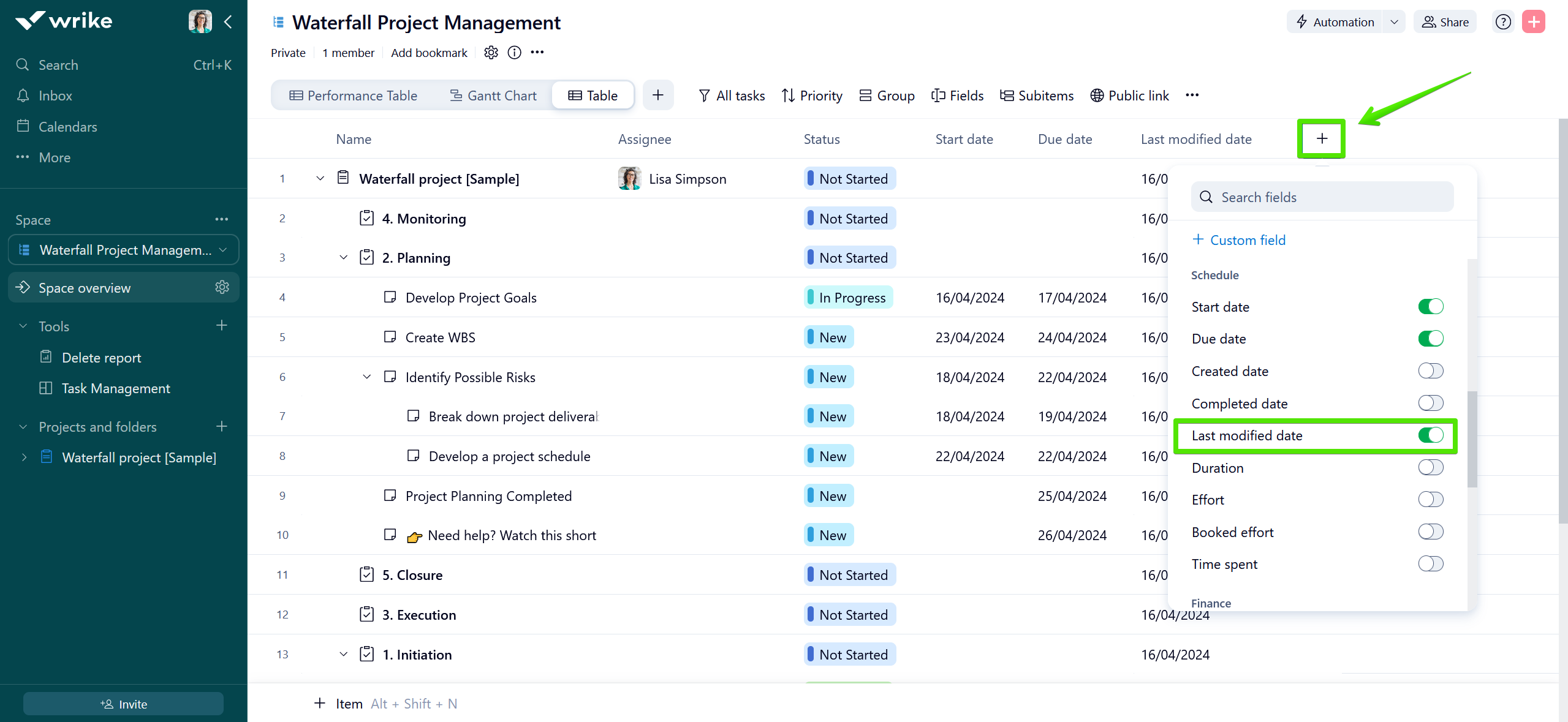The height and width of the screenshot is (722, 1568).
Task: Click the Share button
Action: pyautogui.click(x=1445, y=22)
